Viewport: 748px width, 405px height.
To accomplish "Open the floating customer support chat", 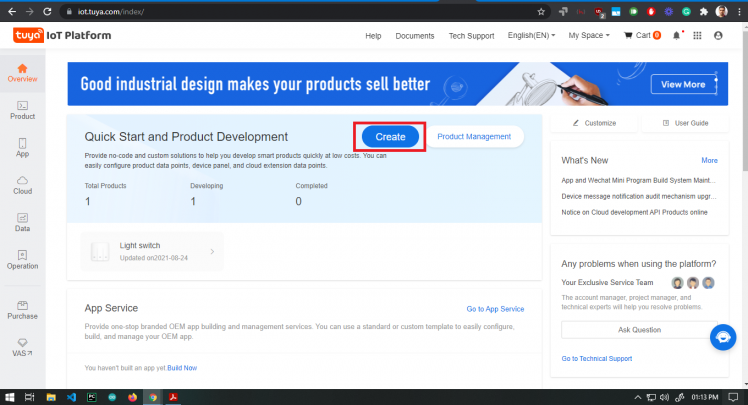I will (723, 337).
